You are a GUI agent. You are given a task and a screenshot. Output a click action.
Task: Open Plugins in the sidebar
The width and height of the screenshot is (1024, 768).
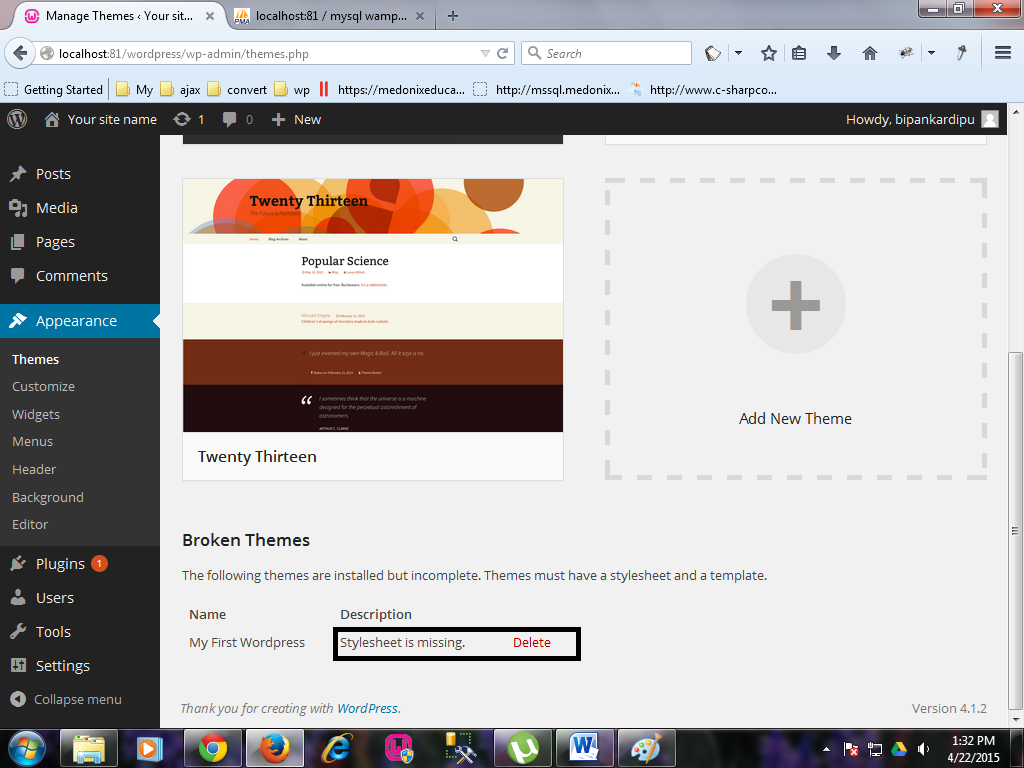[60, 564]
